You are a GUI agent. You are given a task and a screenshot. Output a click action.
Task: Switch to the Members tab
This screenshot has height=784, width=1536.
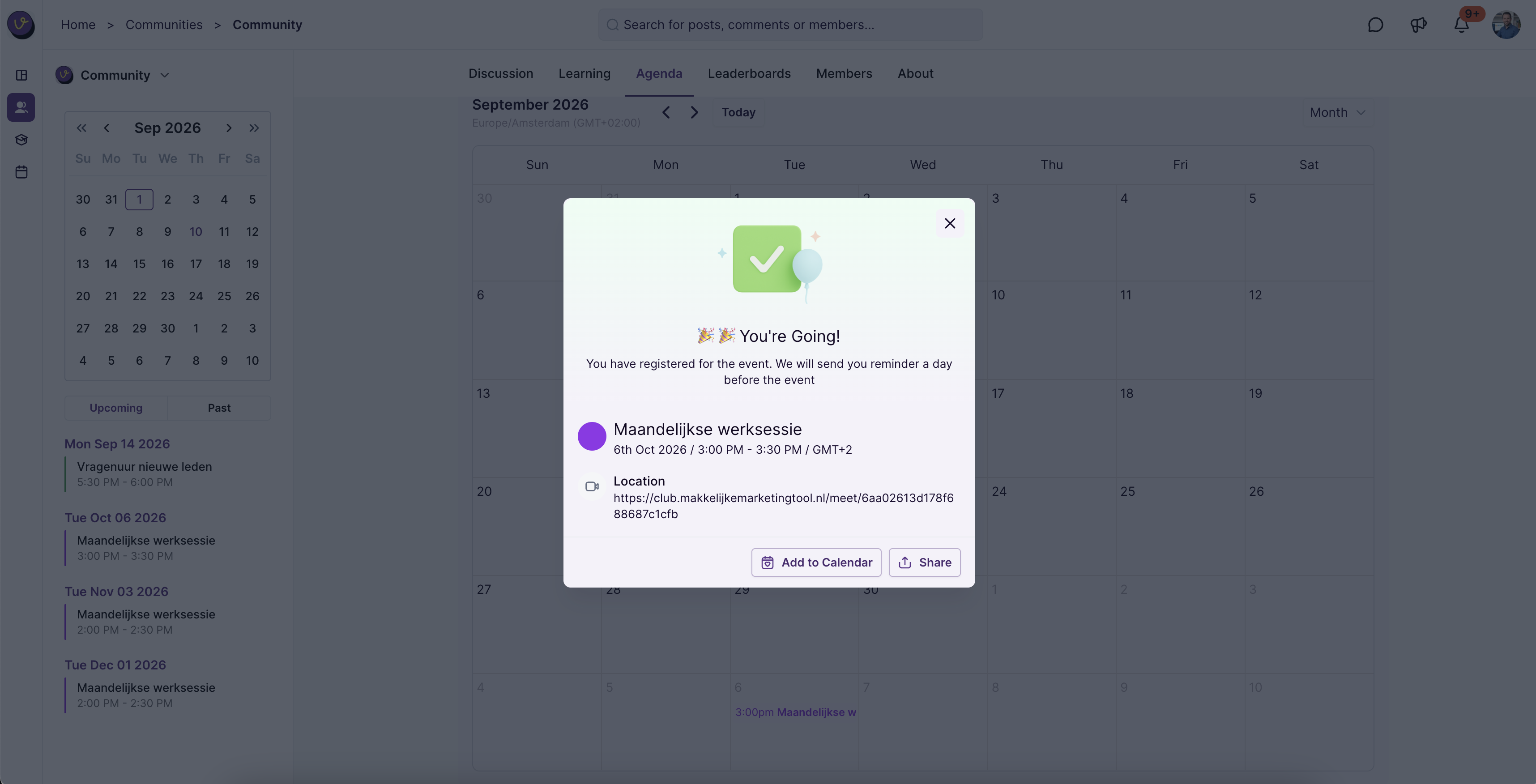(x=844, y=73)
